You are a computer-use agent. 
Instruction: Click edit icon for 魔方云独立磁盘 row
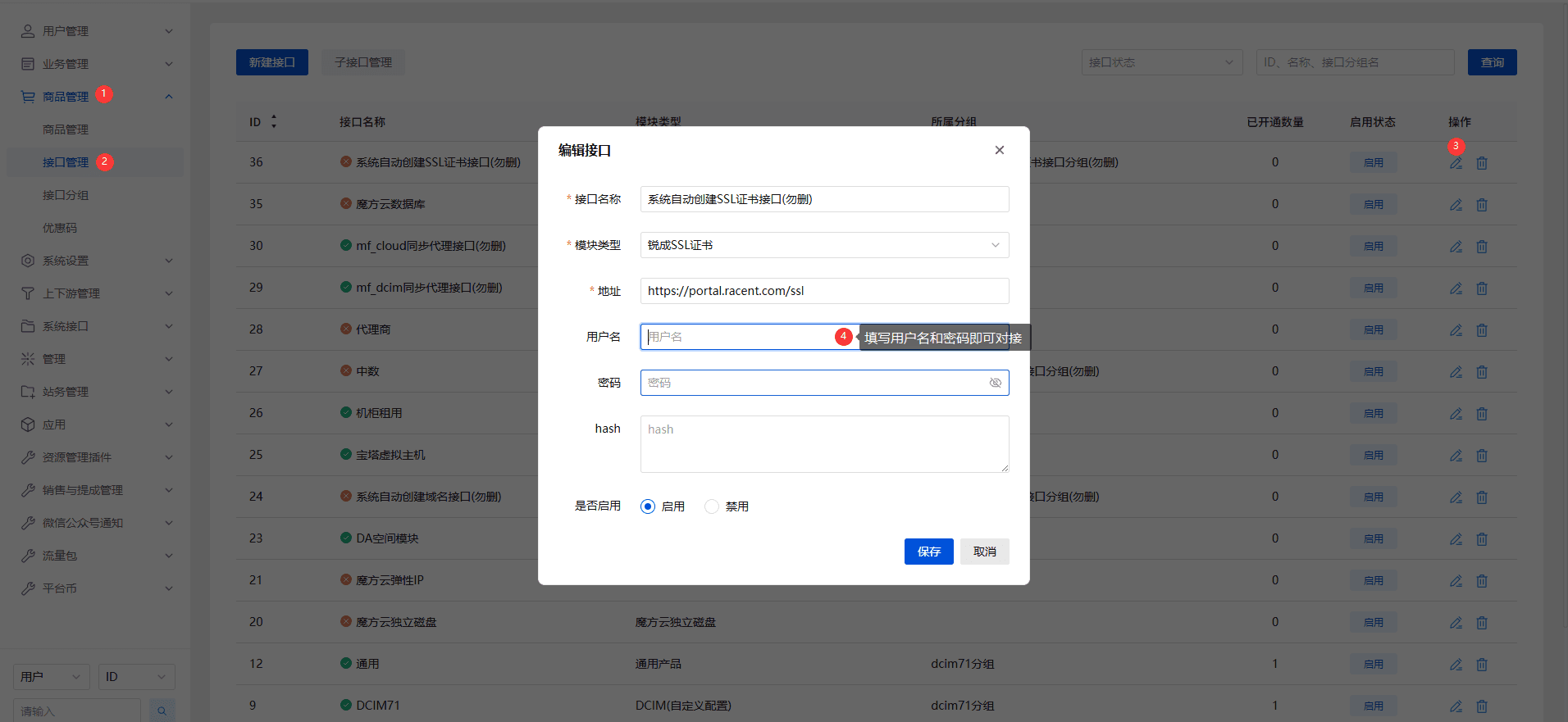1456,623
